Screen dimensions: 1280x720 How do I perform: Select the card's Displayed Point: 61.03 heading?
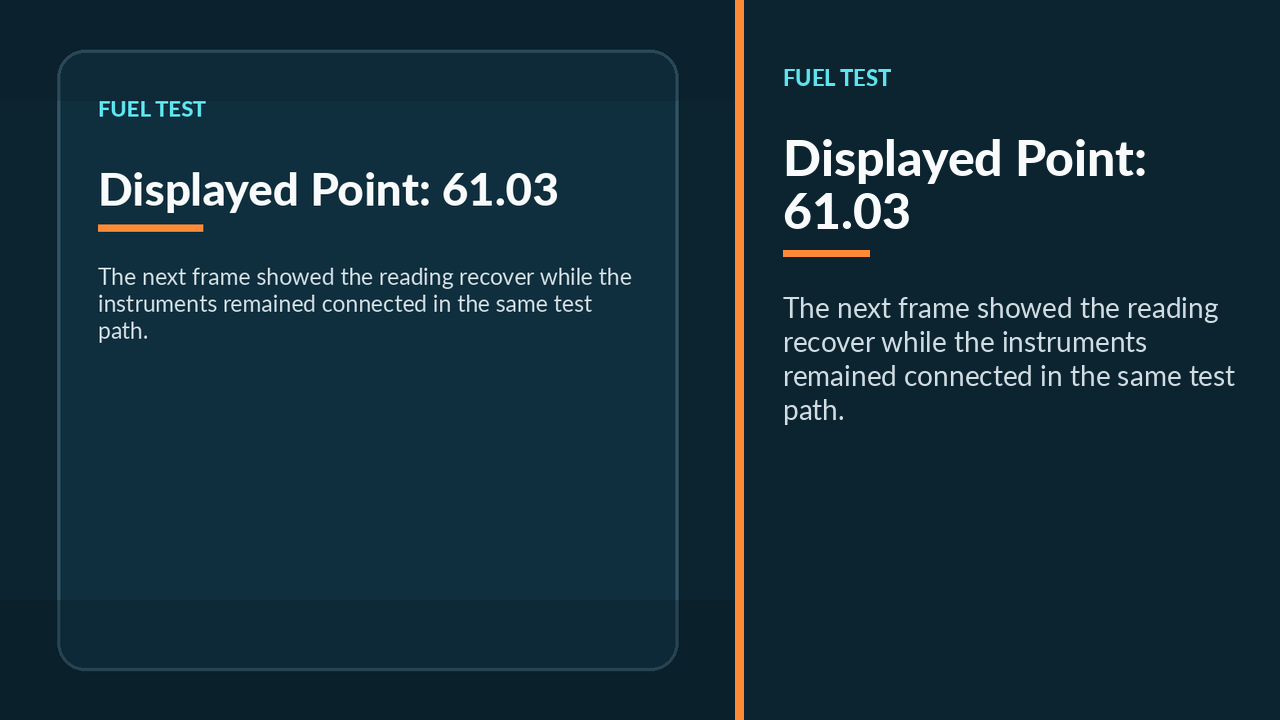coord(328,190)
